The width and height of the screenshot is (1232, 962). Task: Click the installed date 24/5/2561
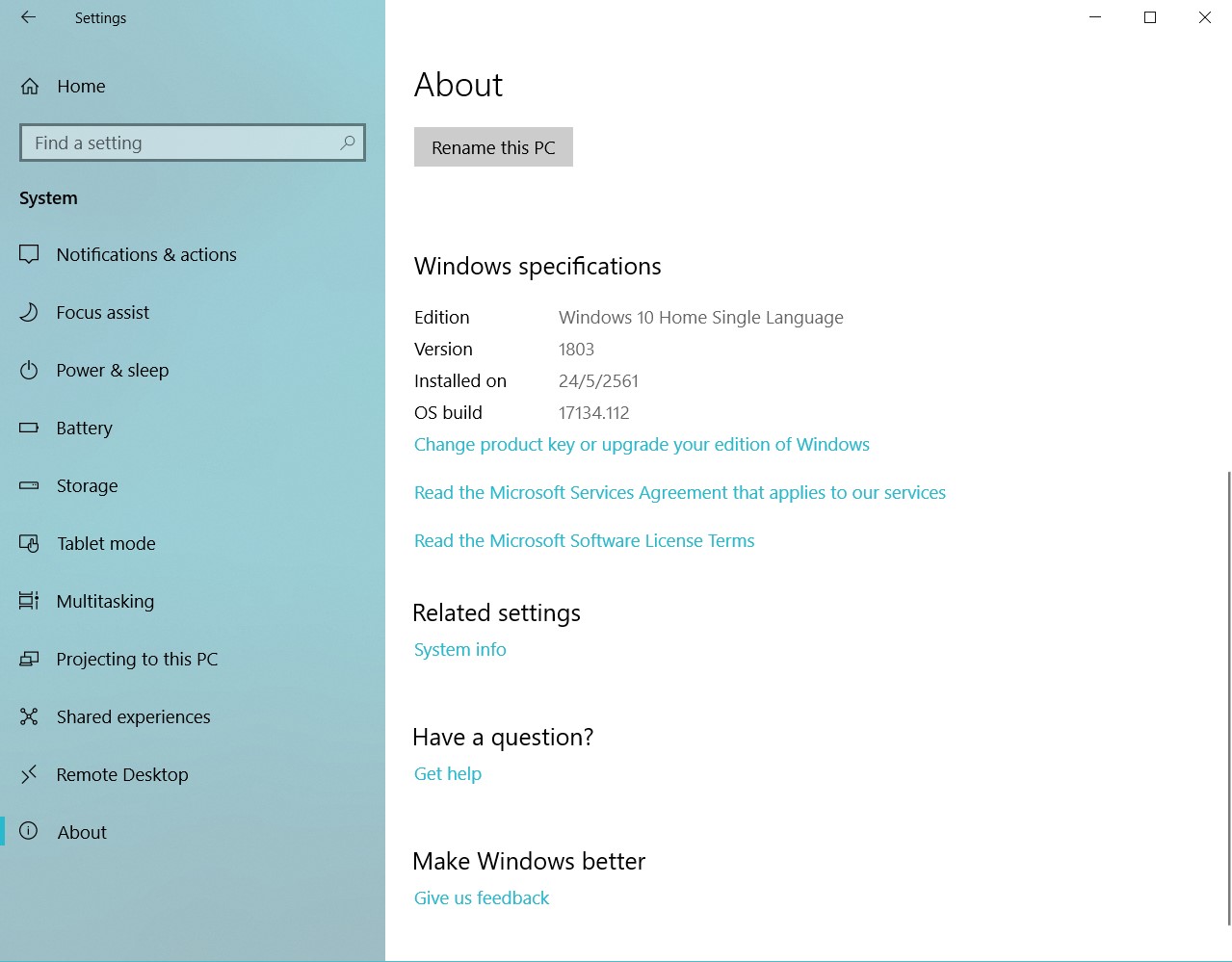(x=598, y=380)
